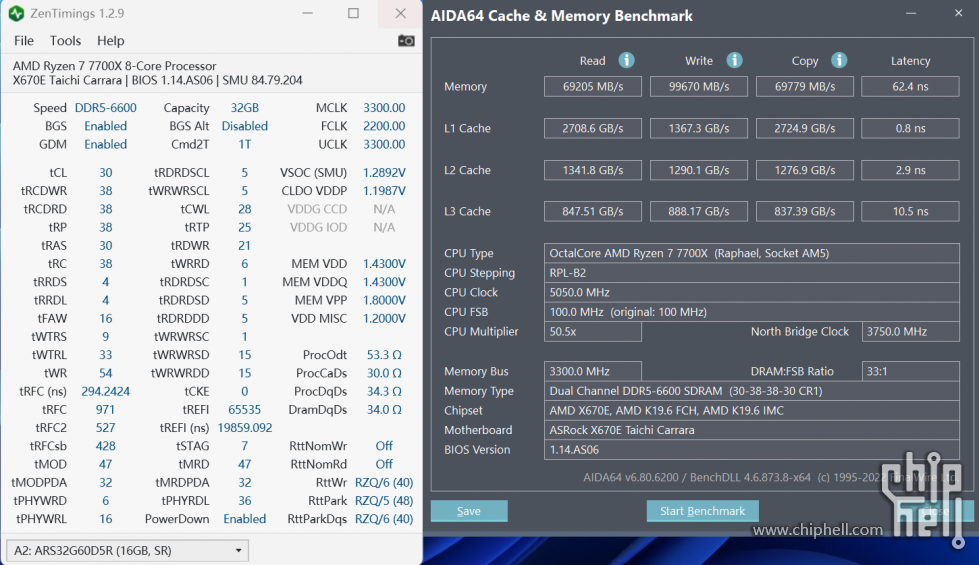Click the Memory Latency 62.4 ns field
979x565 pixels.
[x=910, y=86]
